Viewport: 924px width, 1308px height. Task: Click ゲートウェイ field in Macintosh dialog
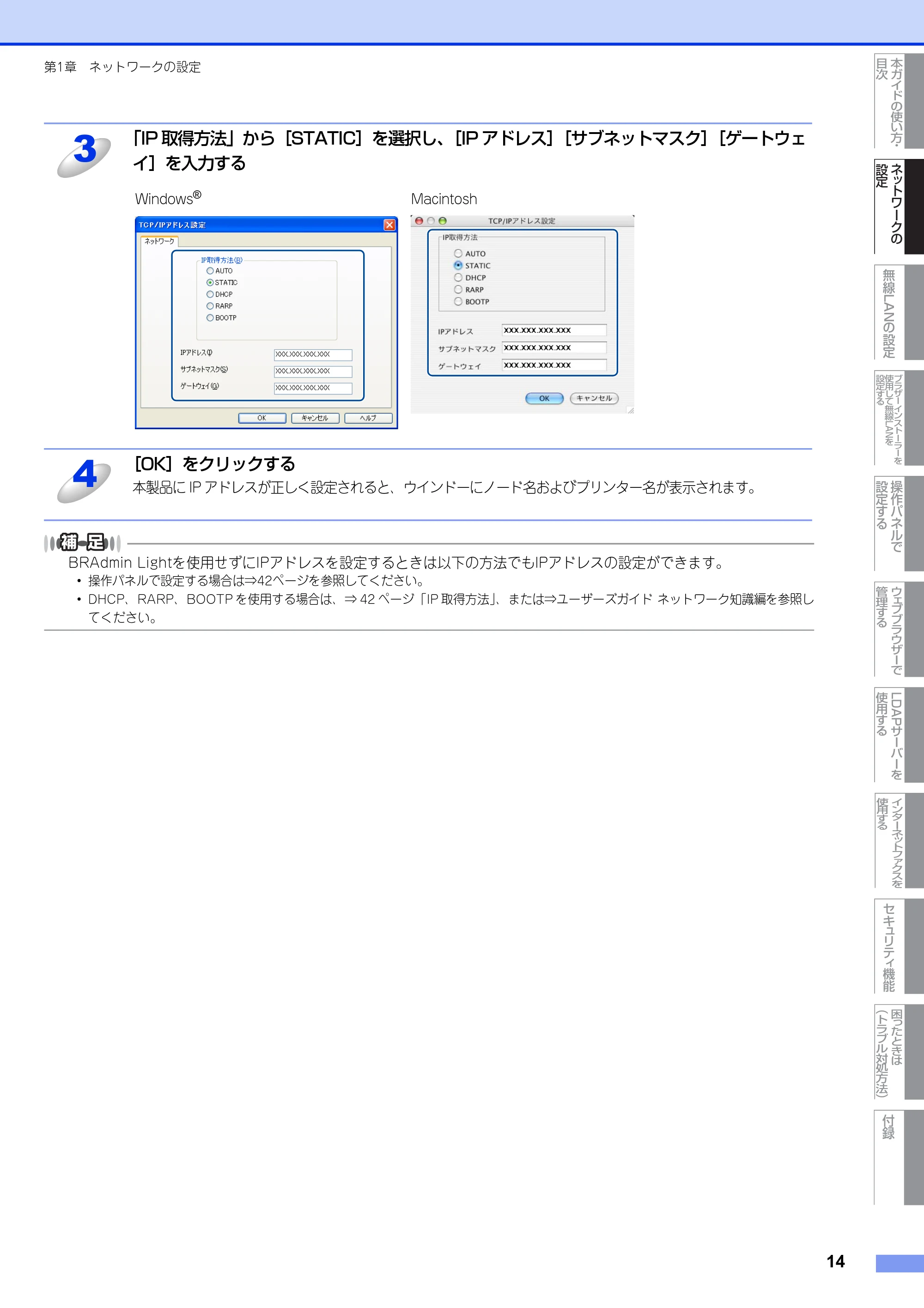[554, 365]
